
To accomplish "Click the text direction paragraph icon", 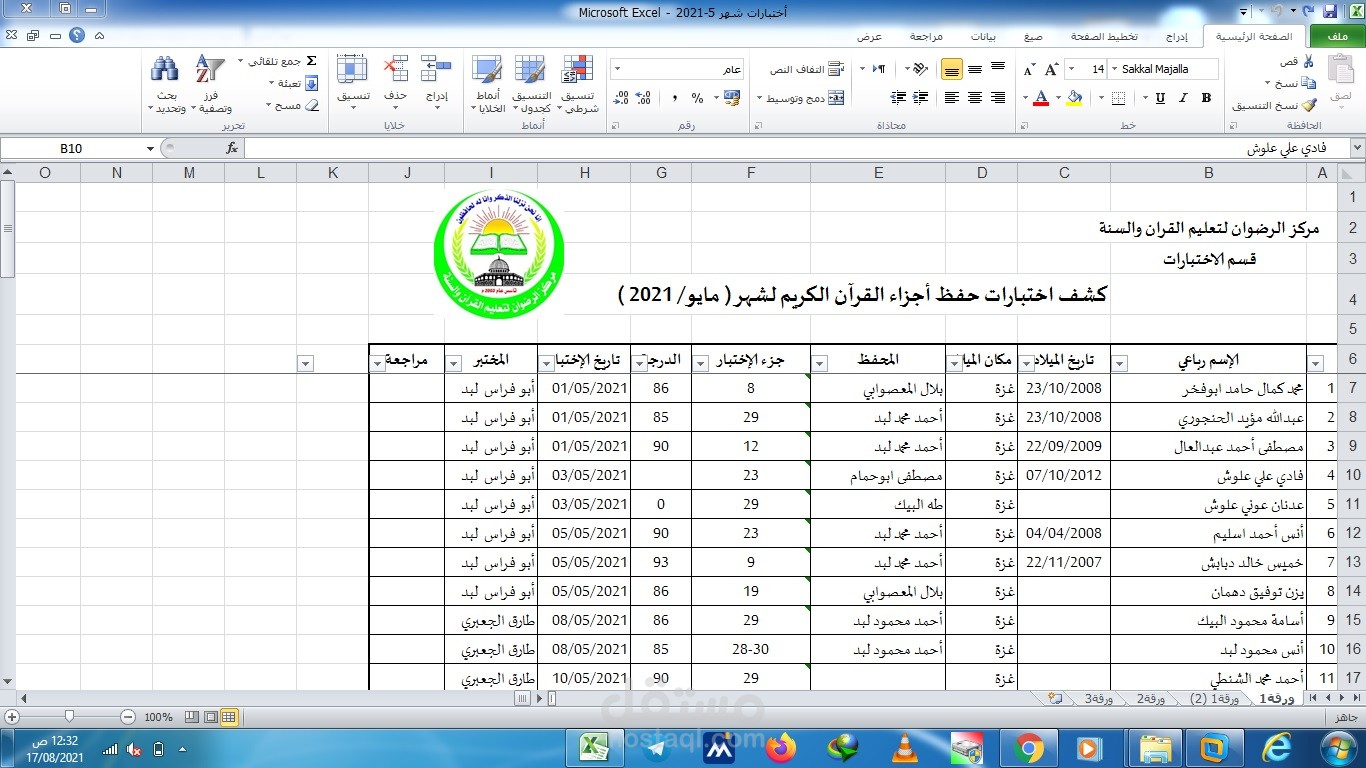I will (879, 69).
